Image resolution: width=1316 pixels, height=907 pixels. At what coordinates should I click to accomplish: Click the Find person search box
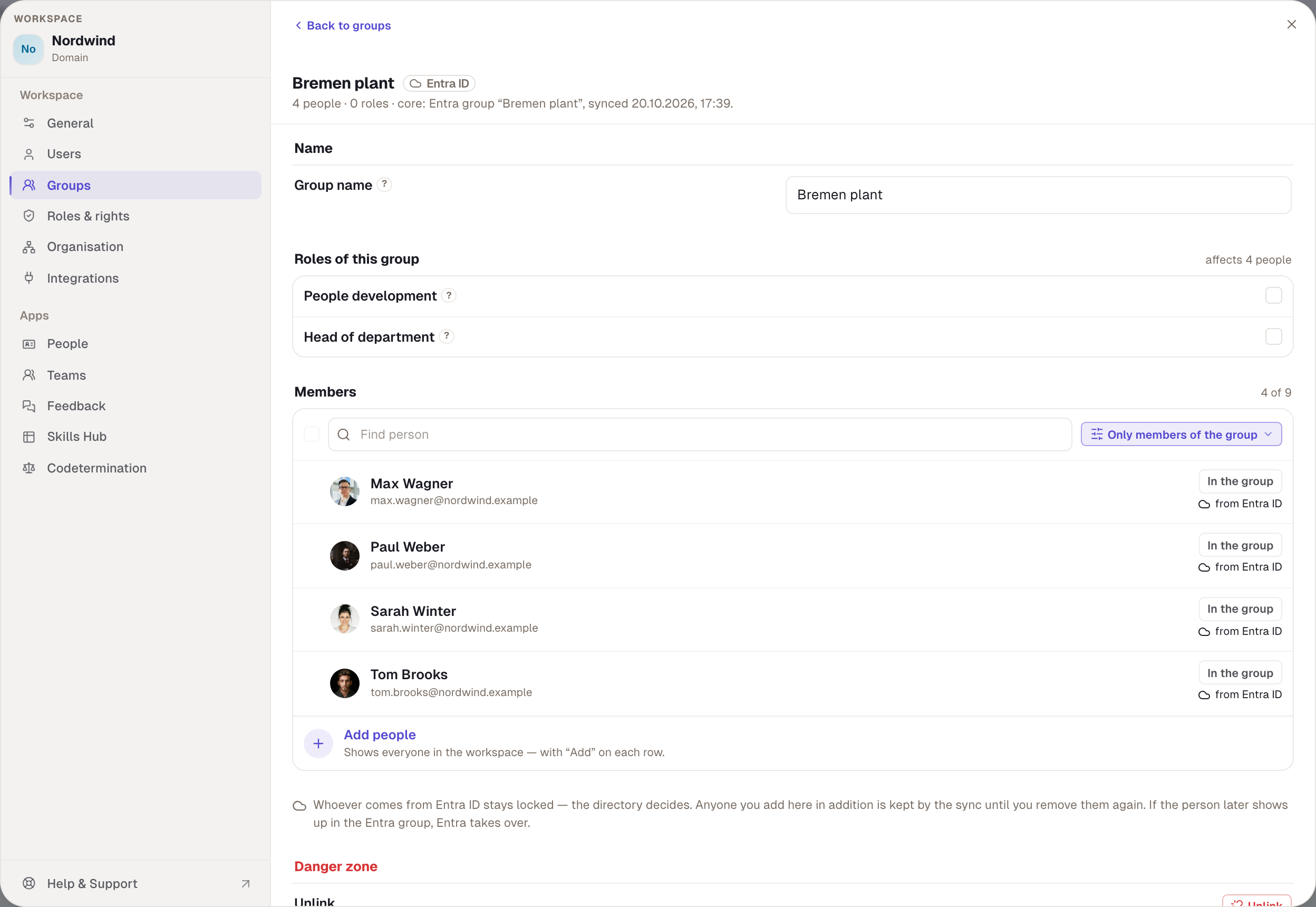click(x=700, y=435)
